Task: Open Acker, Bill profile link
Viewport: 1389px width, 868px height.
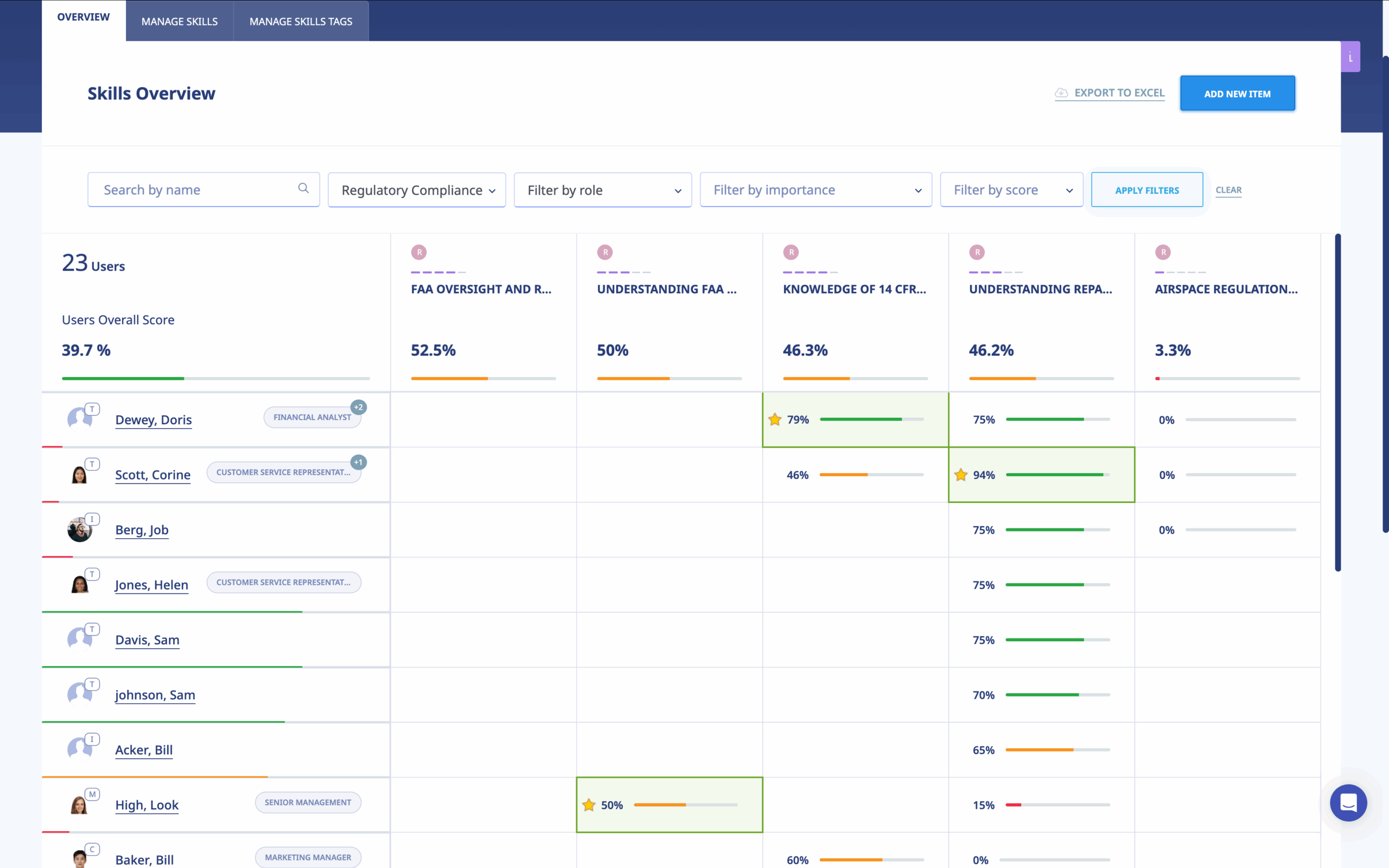Action: pos(143,750)
